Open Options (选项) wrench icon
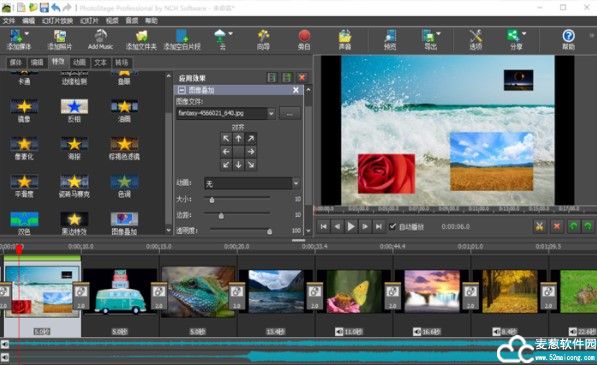 476,36
